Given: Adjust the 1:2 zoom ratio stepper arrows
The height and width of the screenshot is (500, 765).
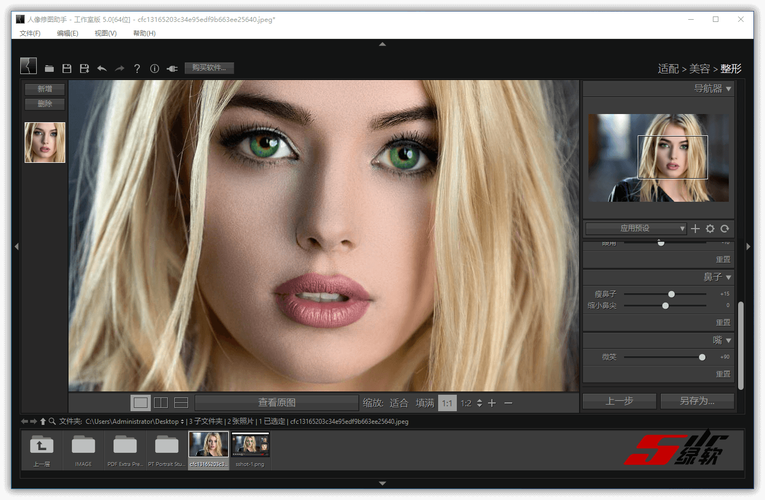Looking at the screenshot, I should (480, 403).
